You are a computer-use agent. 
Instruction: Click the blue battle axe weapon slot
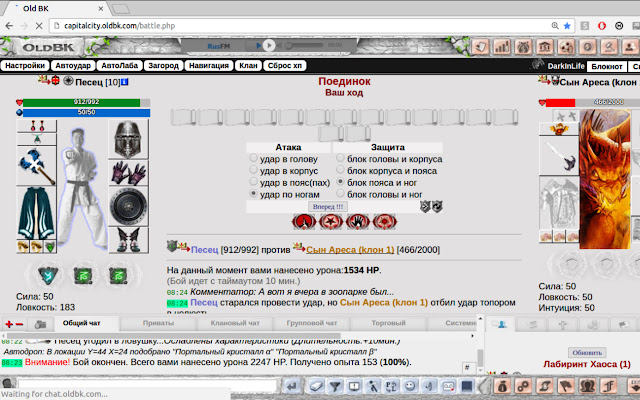pos(36,166)
